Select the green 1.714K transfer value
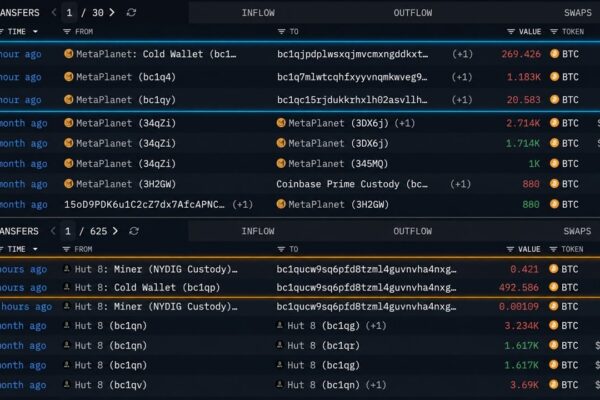Image resolution: width=600 pixels, height=400 pixels. 523,144
